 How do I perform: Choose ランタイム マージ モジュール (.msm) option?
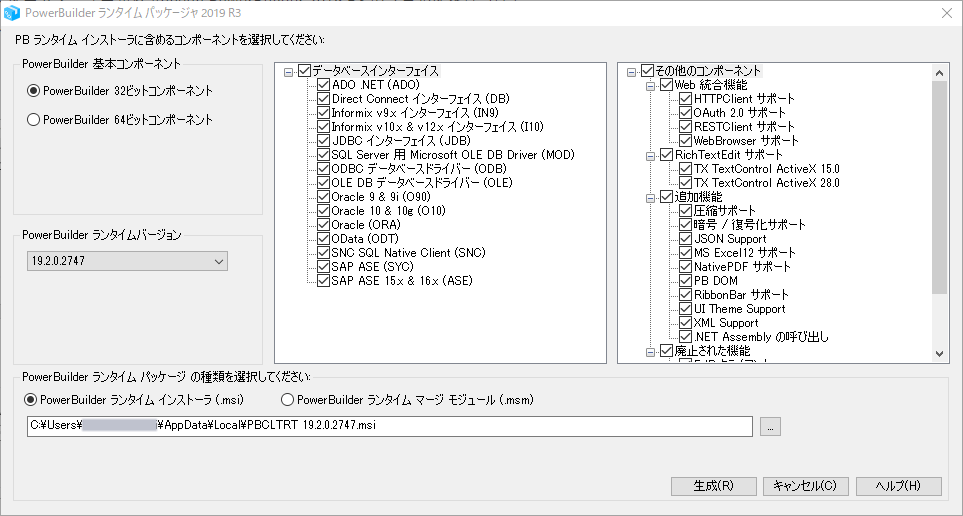point(288,400)
